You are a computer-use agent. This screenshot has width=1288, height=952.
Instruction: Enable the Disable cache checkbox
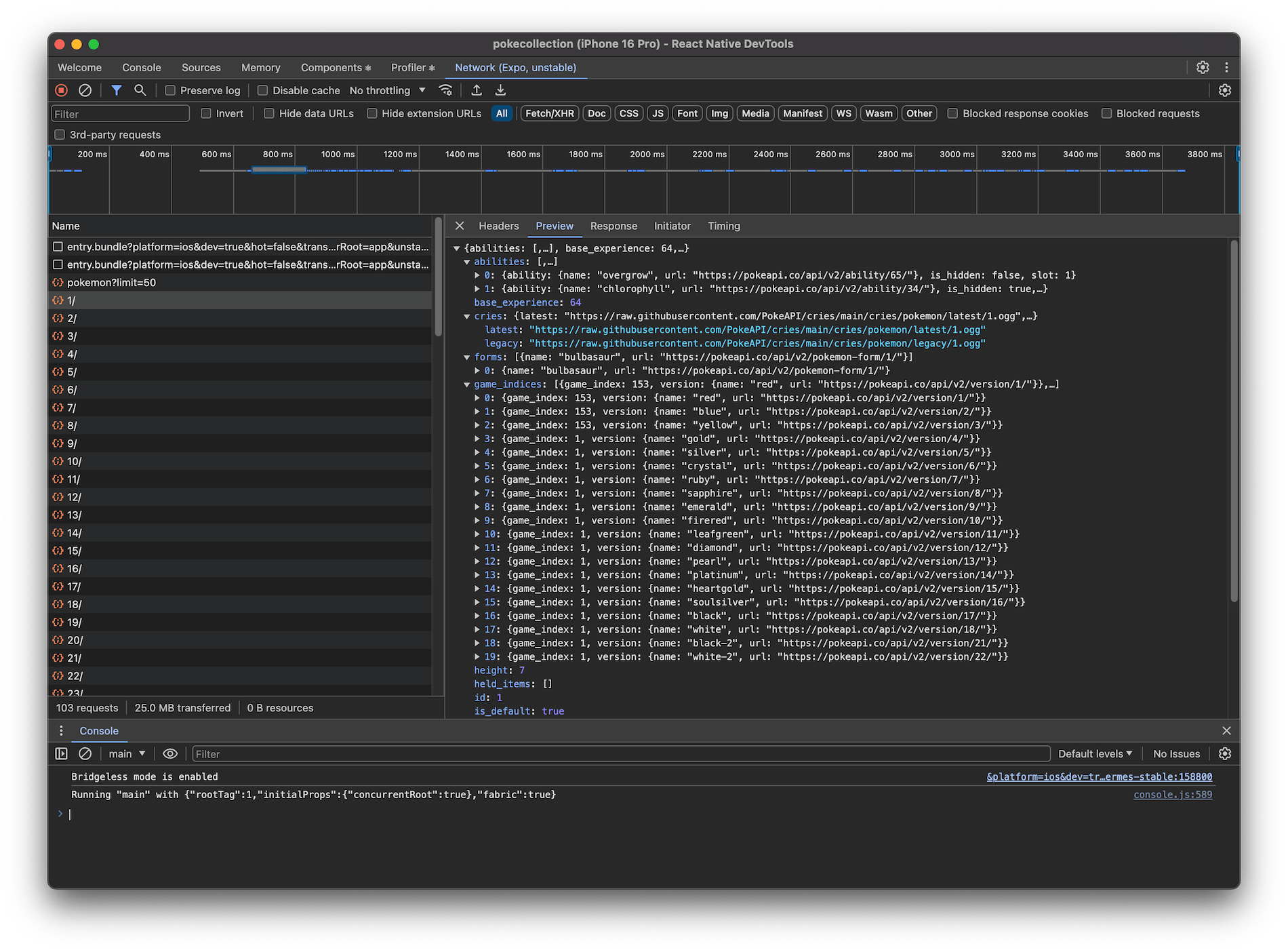tap(263, 90)
